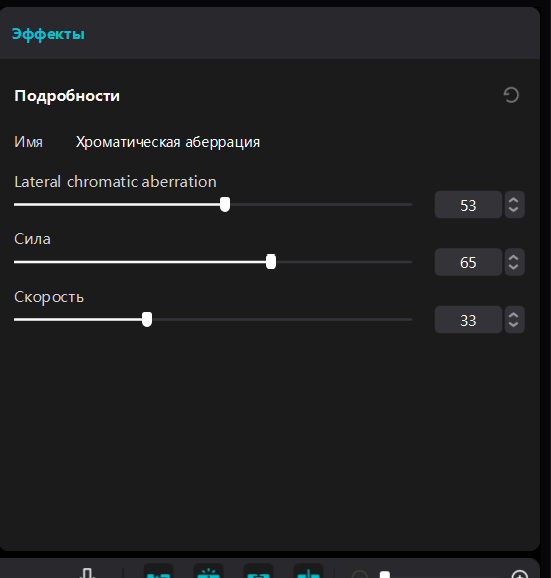This screenshot has height=578, width=551.
Task: Decrease the Сила value with the down arrow
Action: (x=514, y=267)
